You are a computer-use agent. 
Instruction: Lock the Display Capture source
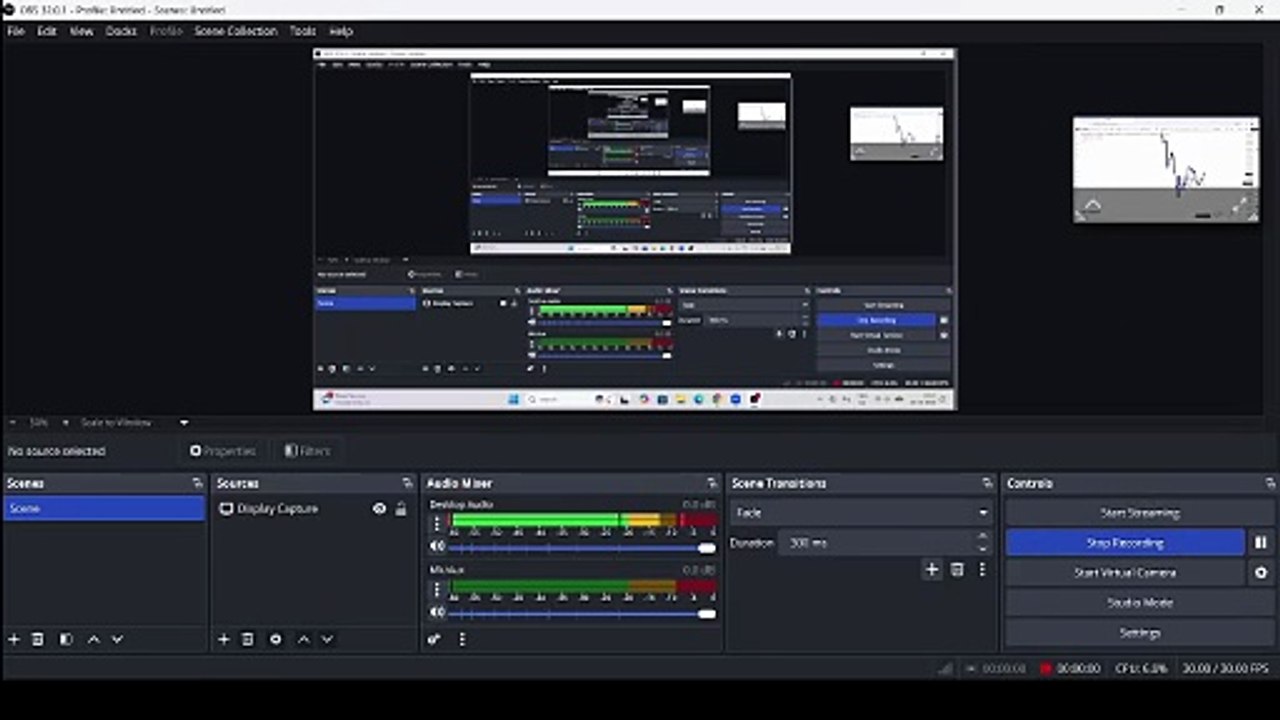point(400,509)
